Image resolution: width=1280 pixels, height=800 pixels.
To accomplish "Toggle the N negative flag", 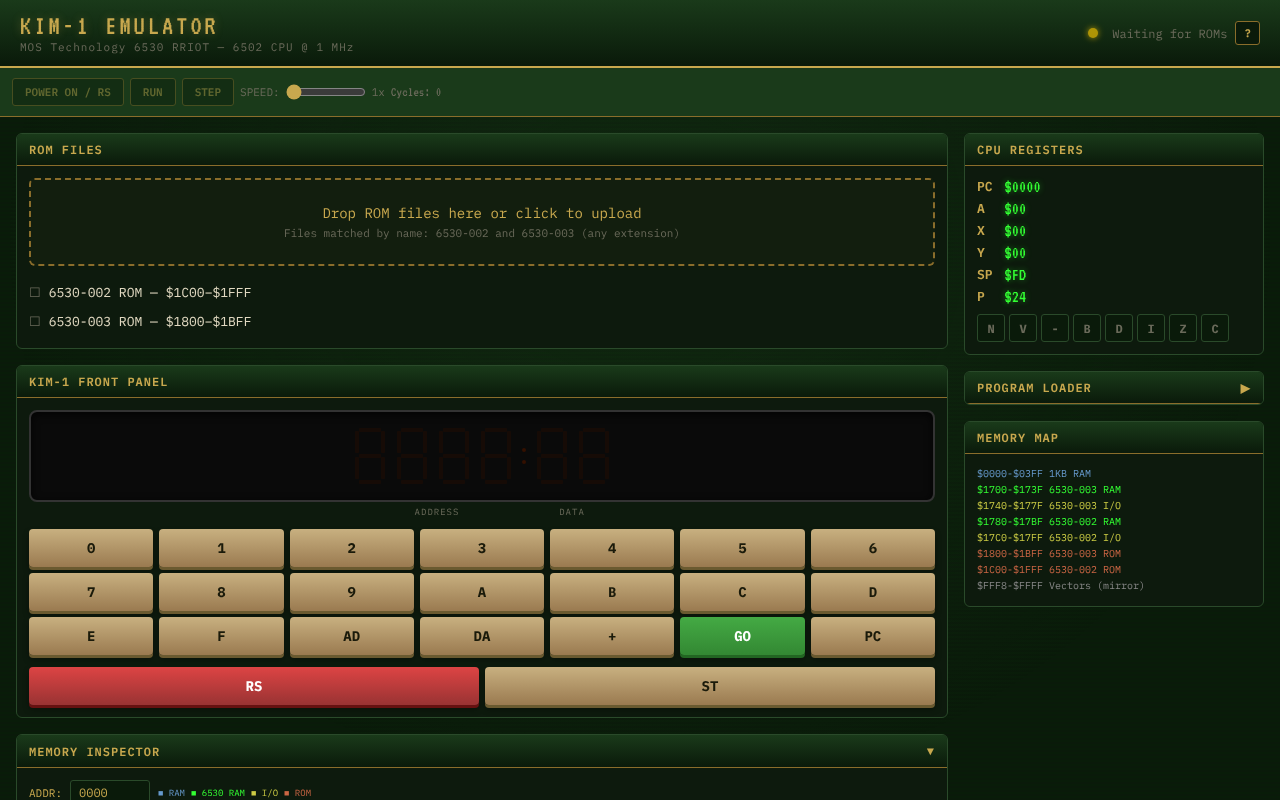I will click(x=990, y=329).
